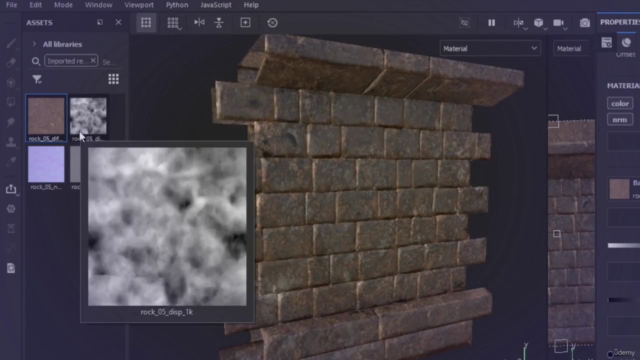Toggle vertical symmetry mirror icon
This screenshot has width=640, height=360.
[x=219, y=22]
